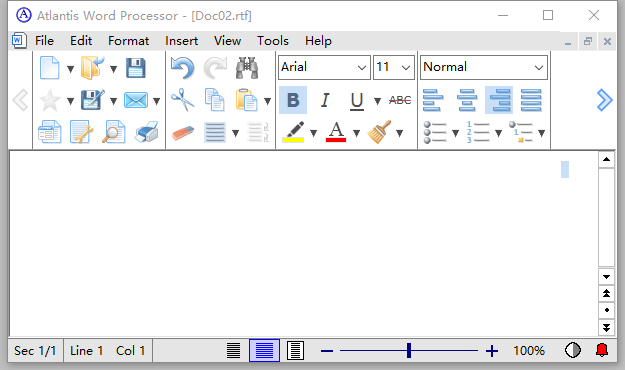Image resolution: width=625 pixels, height=370 pixels.
Task: Send the document by email via the envelope icon
Action: click(x=136, y=100)
